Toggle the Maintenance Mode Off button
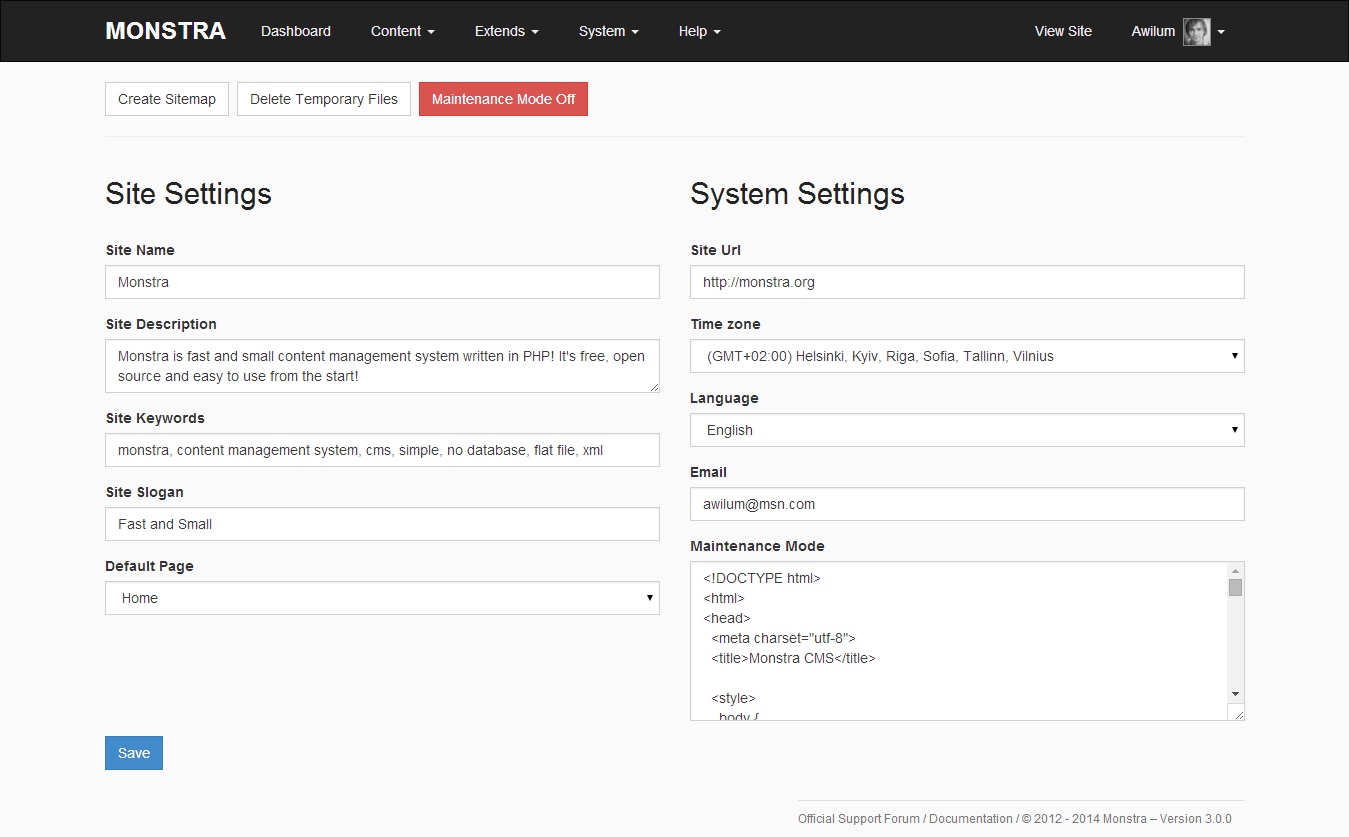1349x837 pixels. tap(503, 99)
